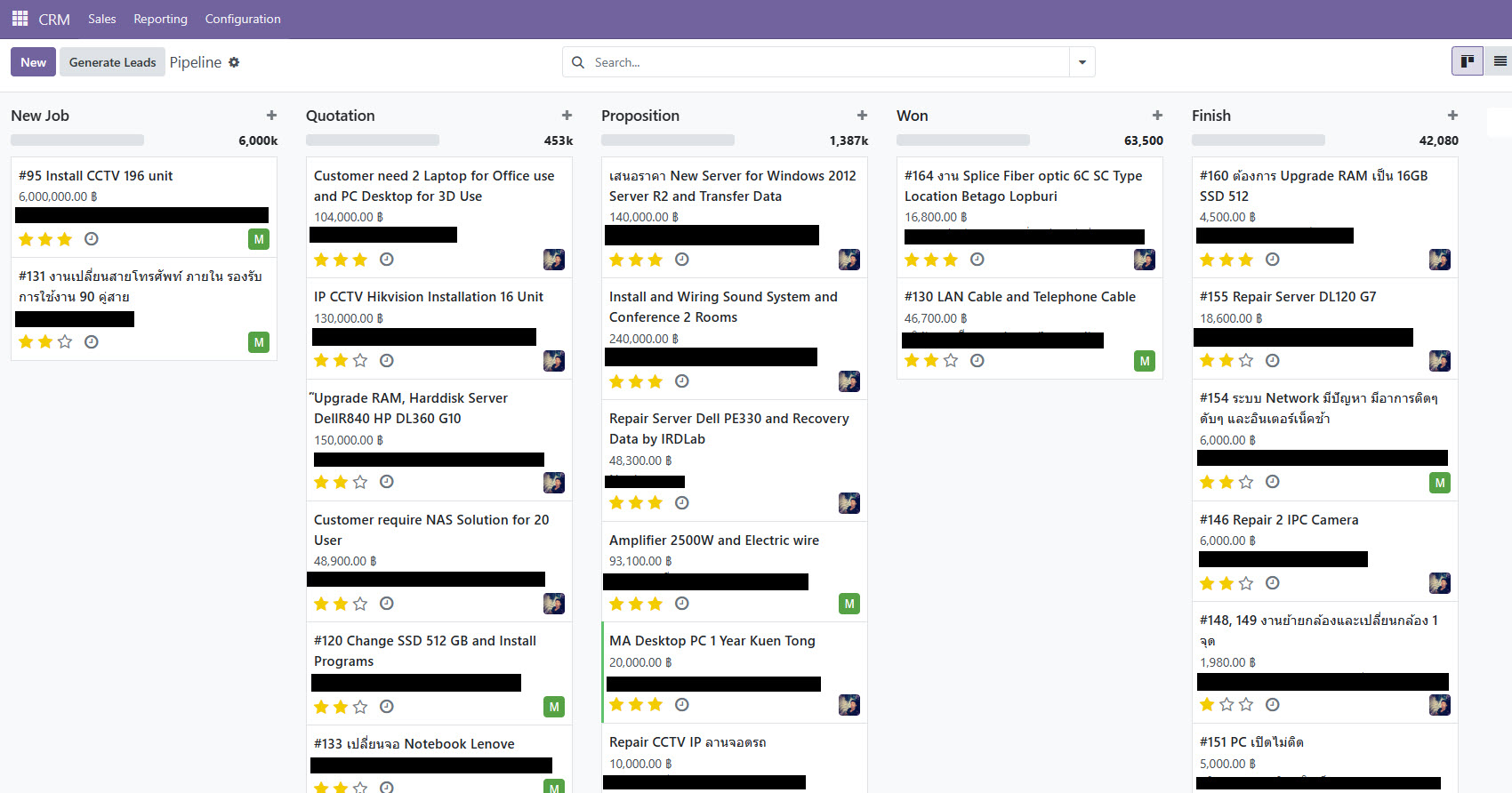The height and width of the screenshot is (793, 1512).
Task: Switch to kanban view
Action: (x=1467, y=61)
